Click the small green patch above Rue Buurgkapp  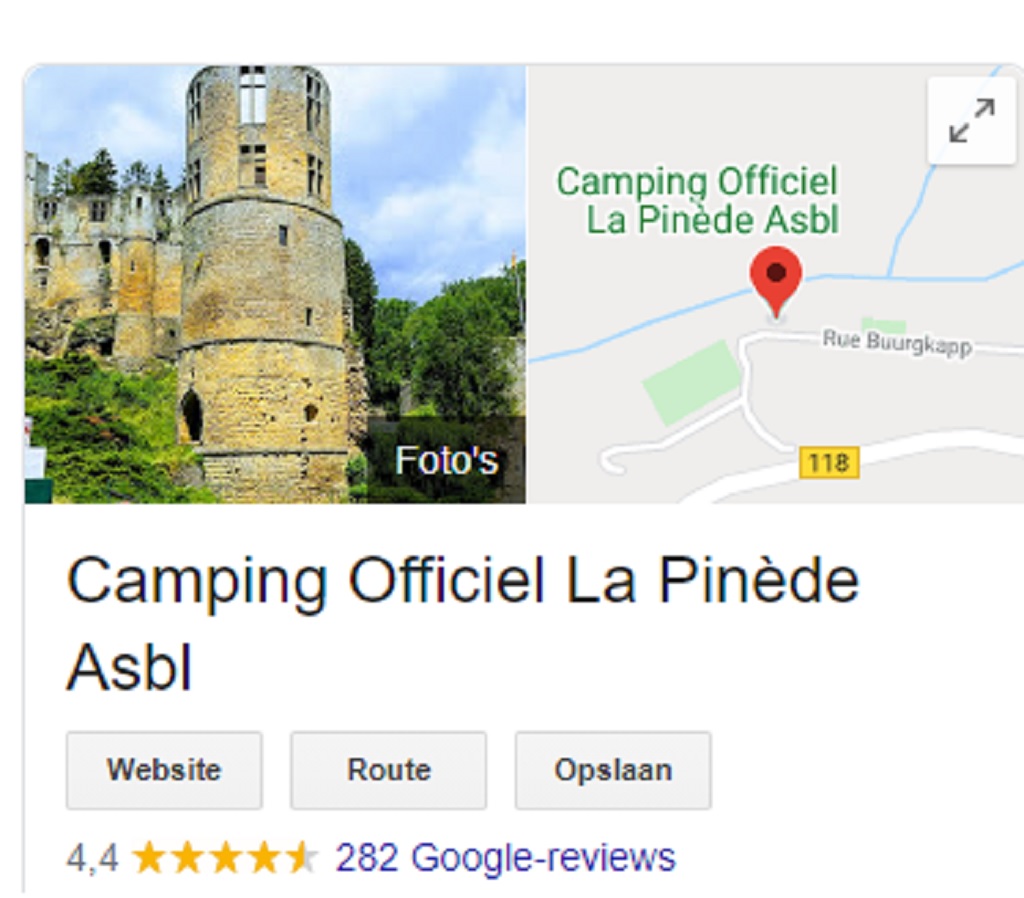[x=883, y=325]
